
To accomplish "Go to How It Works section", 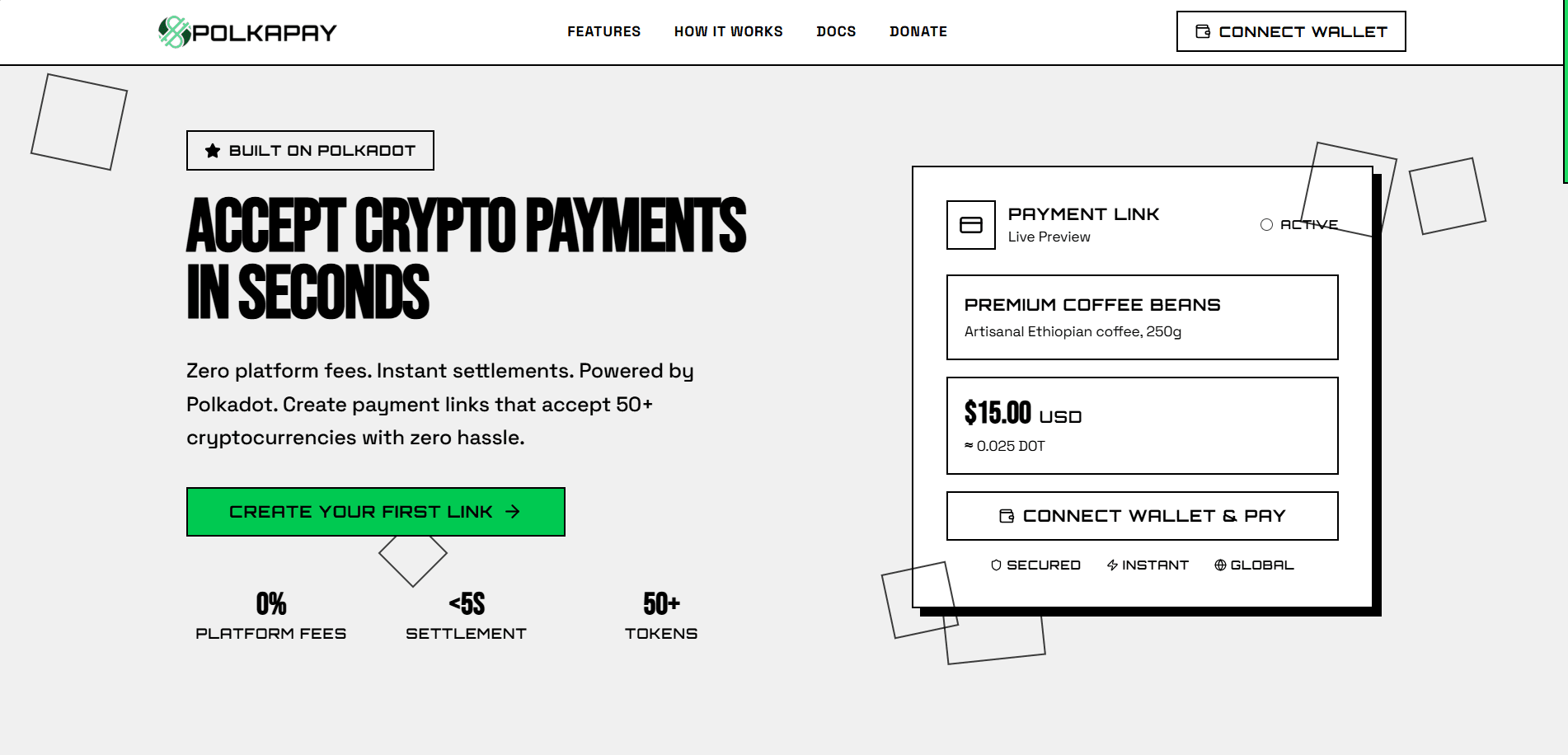I will 728,31.
